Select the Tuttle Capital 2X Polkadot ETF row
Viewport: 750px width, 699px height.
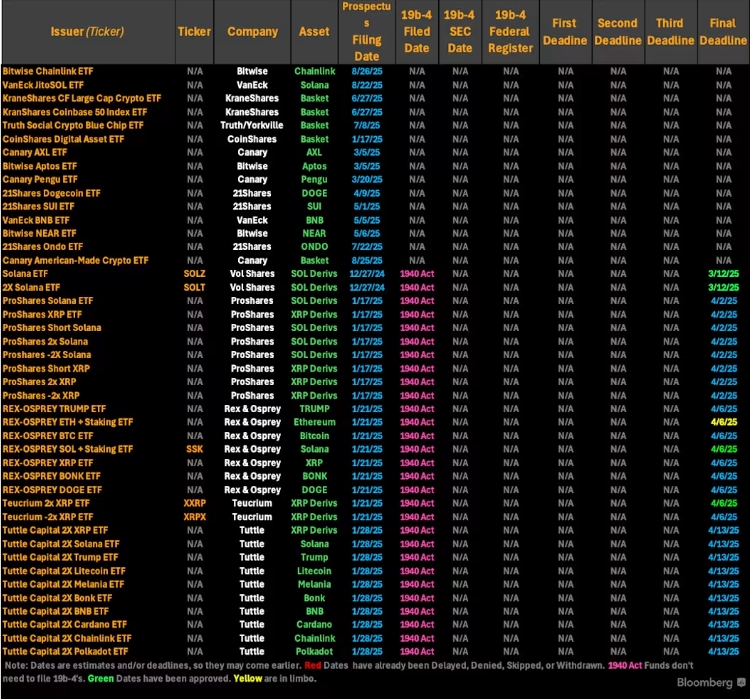coord(66,651)
